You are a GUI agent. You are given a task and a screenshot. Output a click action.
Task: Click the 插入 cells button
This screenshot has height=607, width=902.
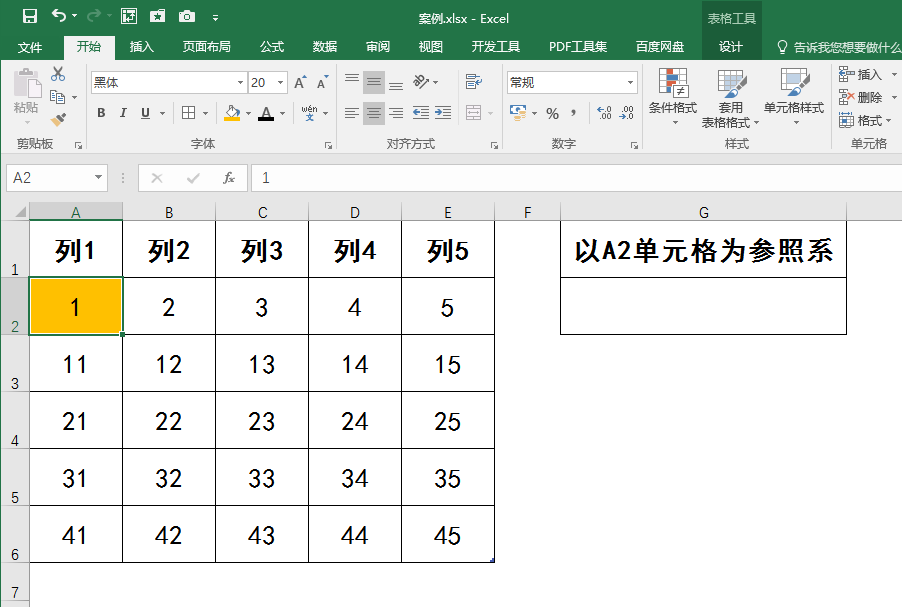(x=861, y=74)
